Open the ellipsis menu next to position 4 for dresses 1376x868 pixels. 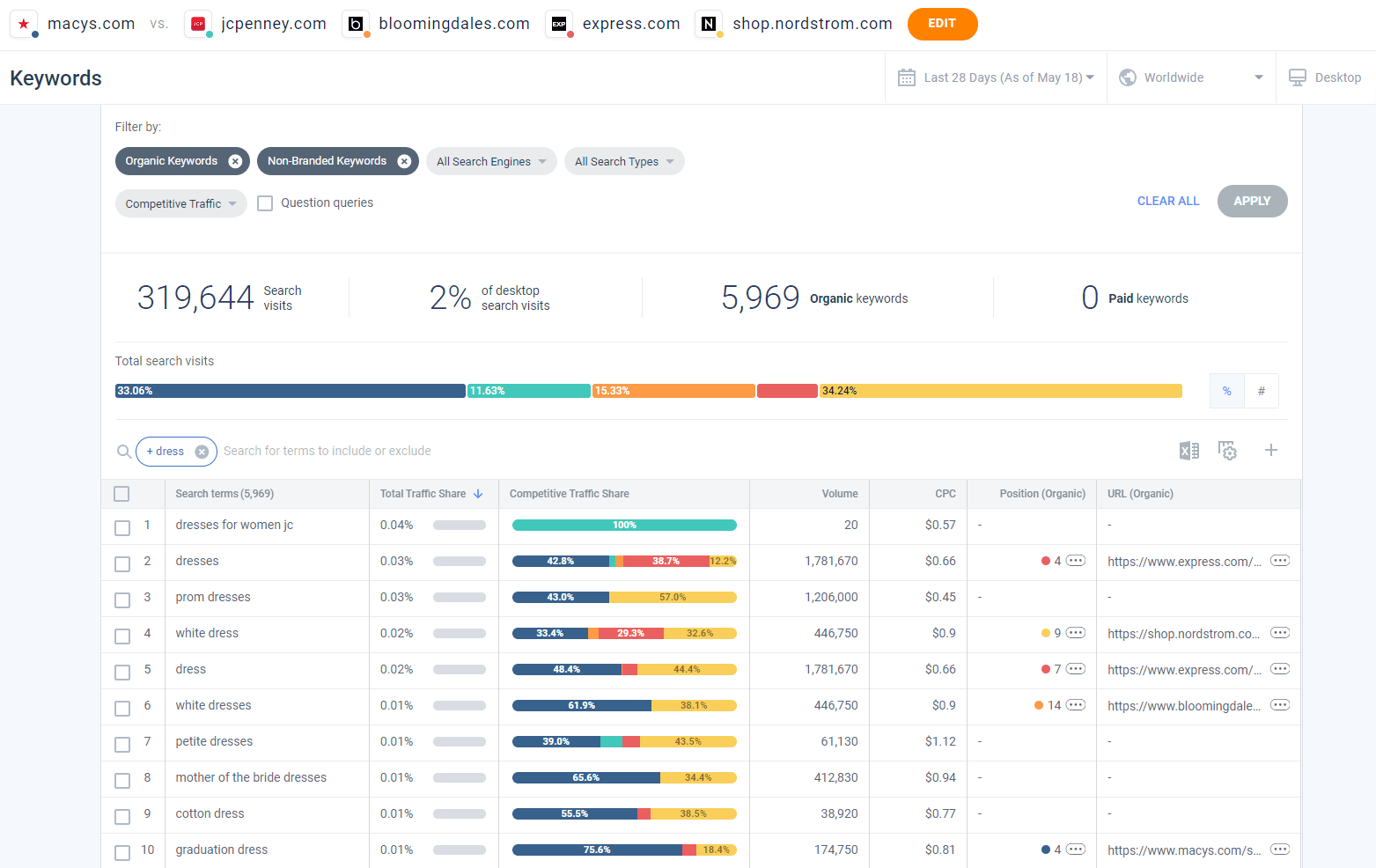pyautogui.click(x=1076, y=561)
